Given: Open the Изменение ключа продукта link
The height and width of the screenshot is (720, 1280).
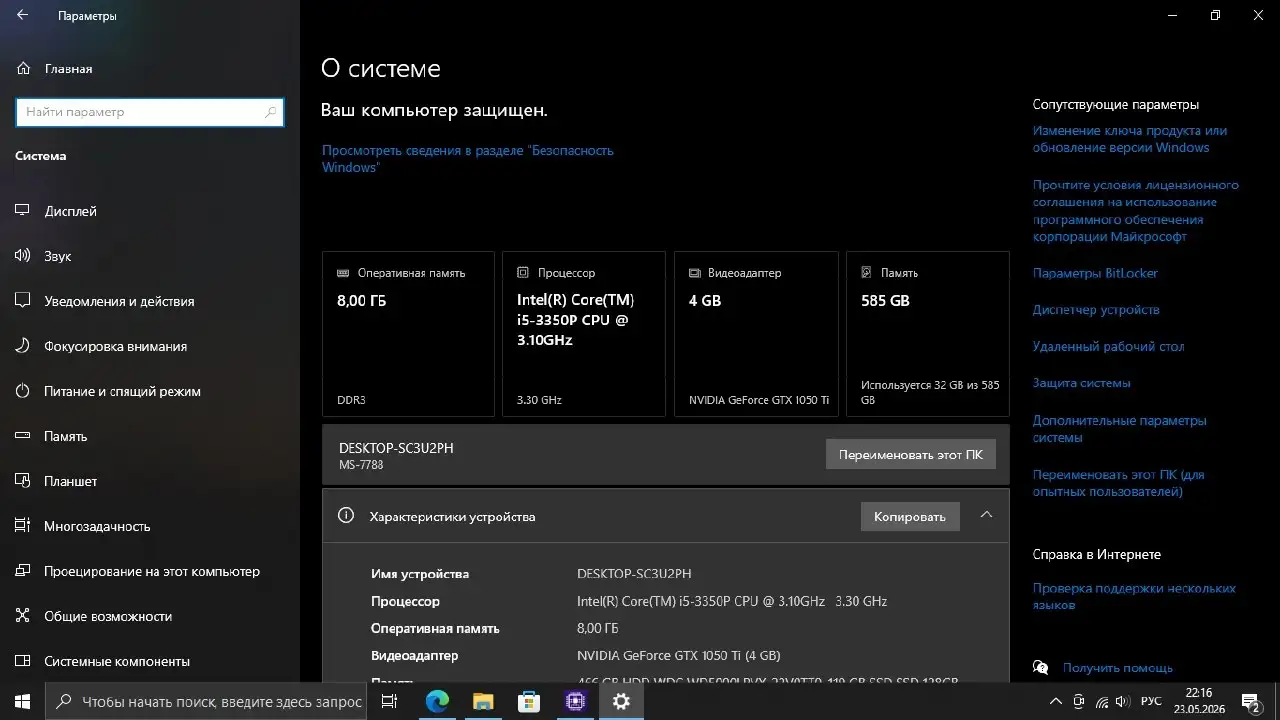Looking at the screenshot, I should click(x=1130, y=139).
